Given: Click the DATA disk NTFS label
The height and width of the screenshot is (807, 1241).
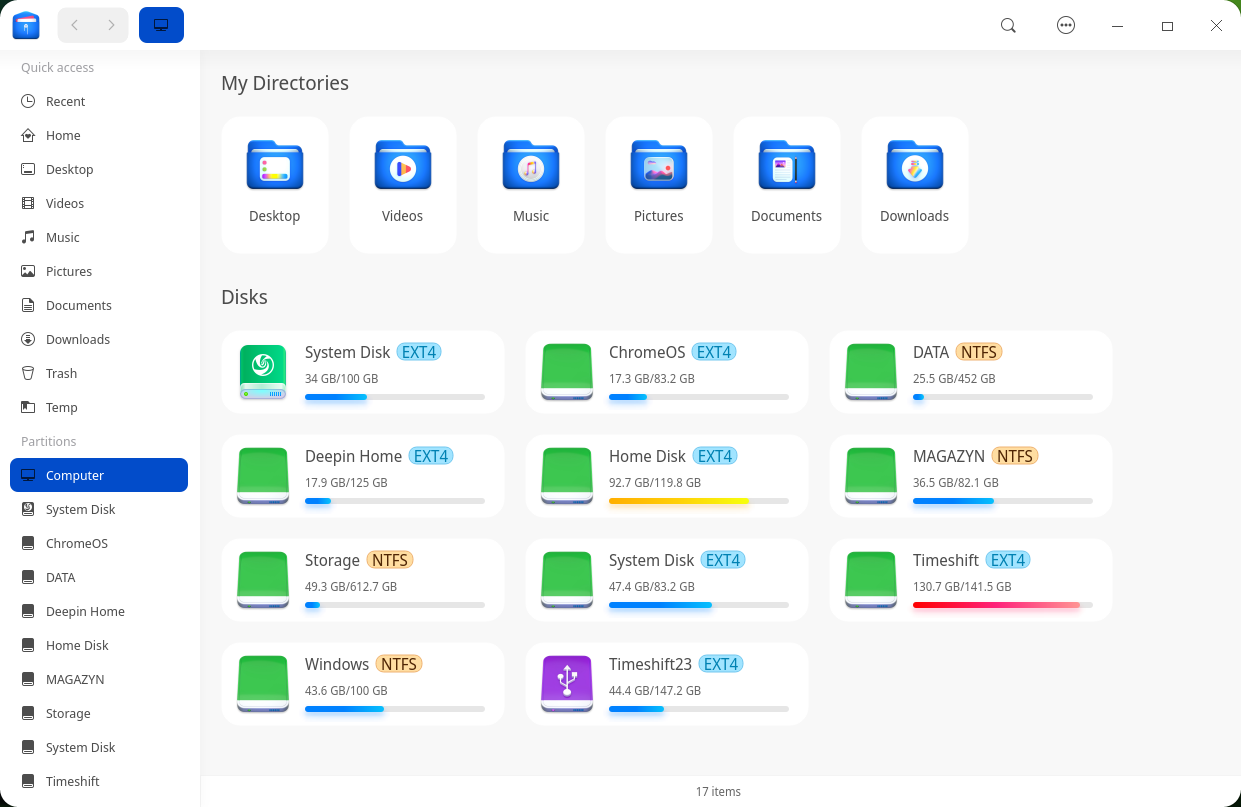Looking at the screenshot, I should [x=979, y=352].
